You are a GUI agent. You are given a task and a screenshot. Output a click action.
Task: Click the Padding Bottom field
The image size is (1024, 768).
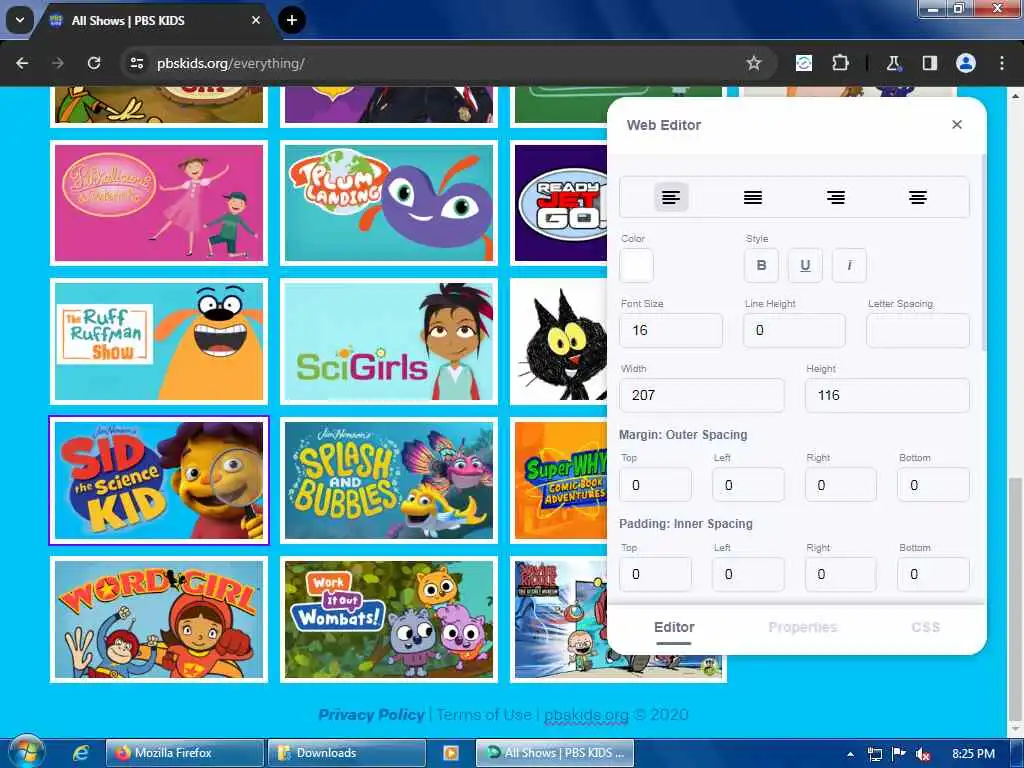click(933, 574)
